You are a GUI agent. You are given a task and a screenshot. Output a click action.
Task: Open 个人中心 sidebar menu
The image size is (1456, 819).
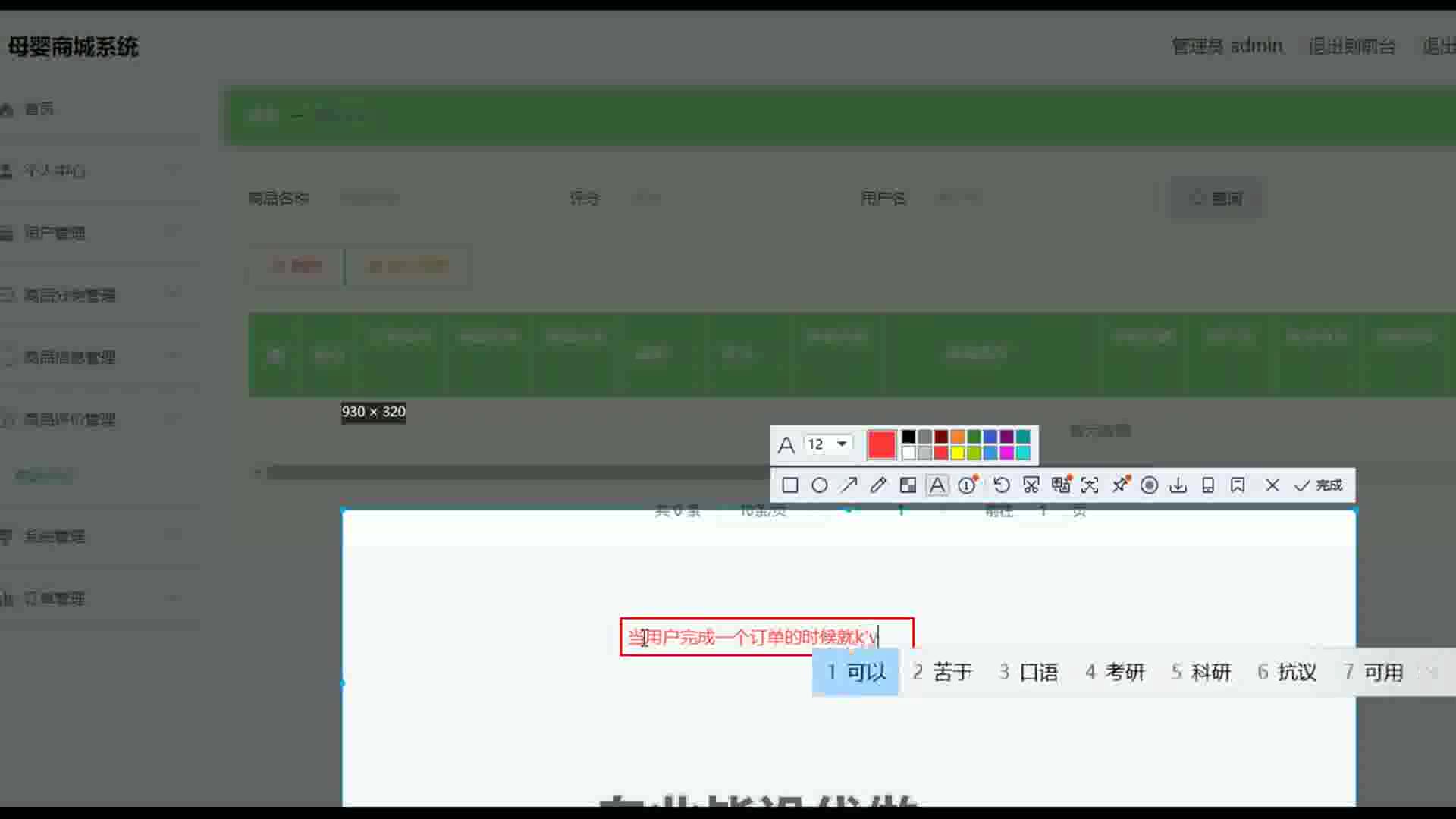click(x=55, y=171)
